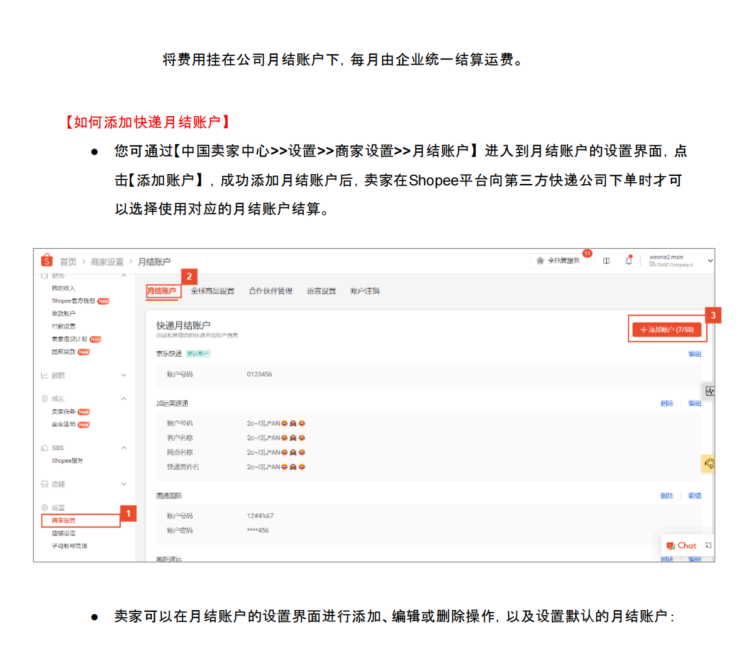This screenshot has width=744, height=650.
Task: Delete the account showing password ****456
Action: (667, 496)
